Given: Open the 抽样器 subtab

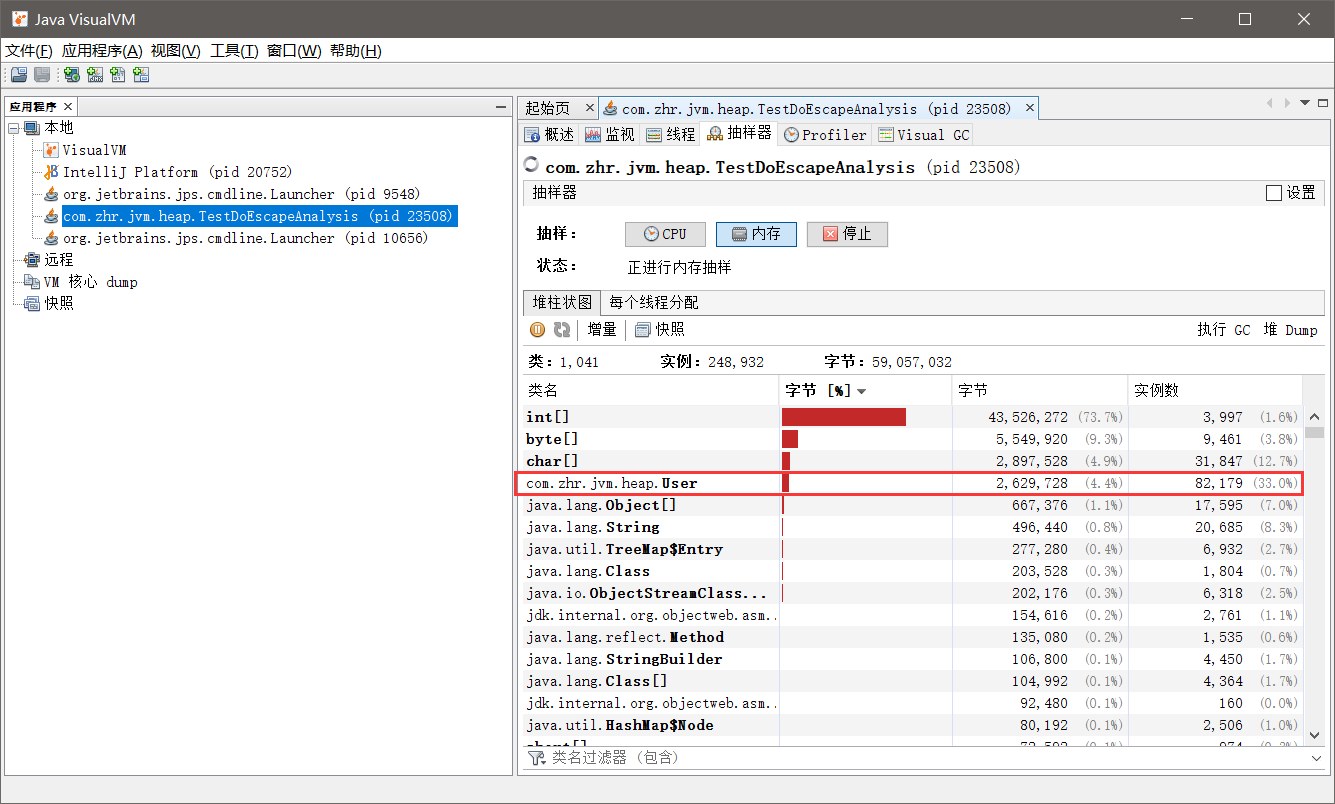Looking at the screenshot, I should pos(740,133).
